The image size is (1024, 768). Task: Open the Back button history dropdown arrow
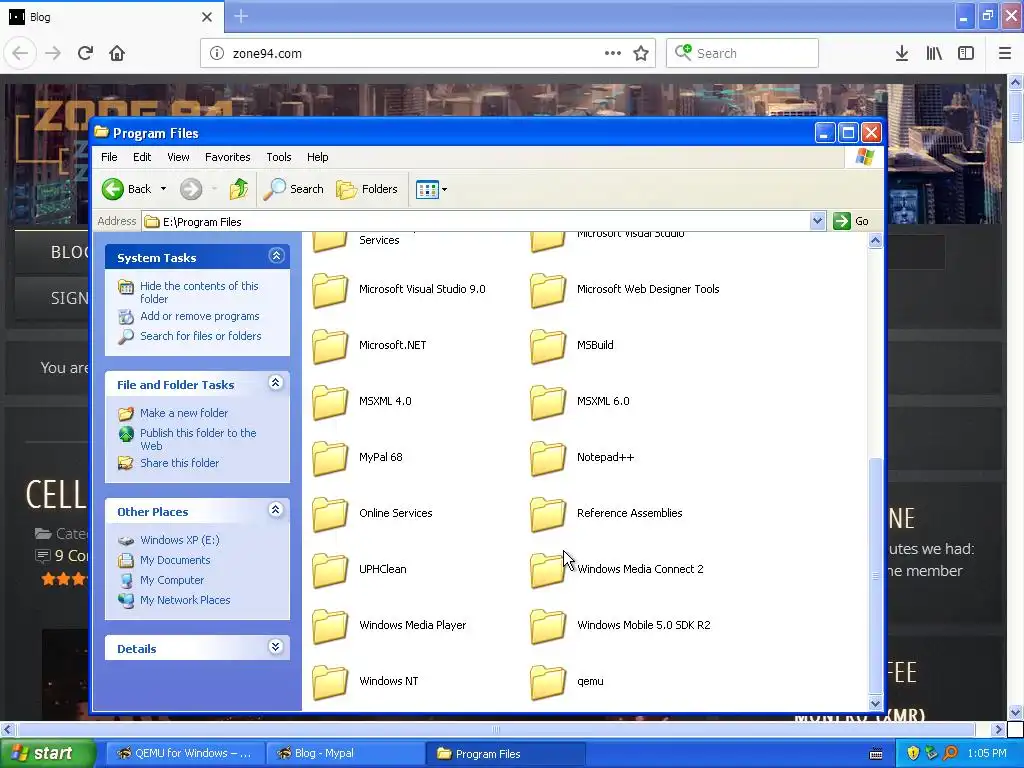(x=163, y=189)
